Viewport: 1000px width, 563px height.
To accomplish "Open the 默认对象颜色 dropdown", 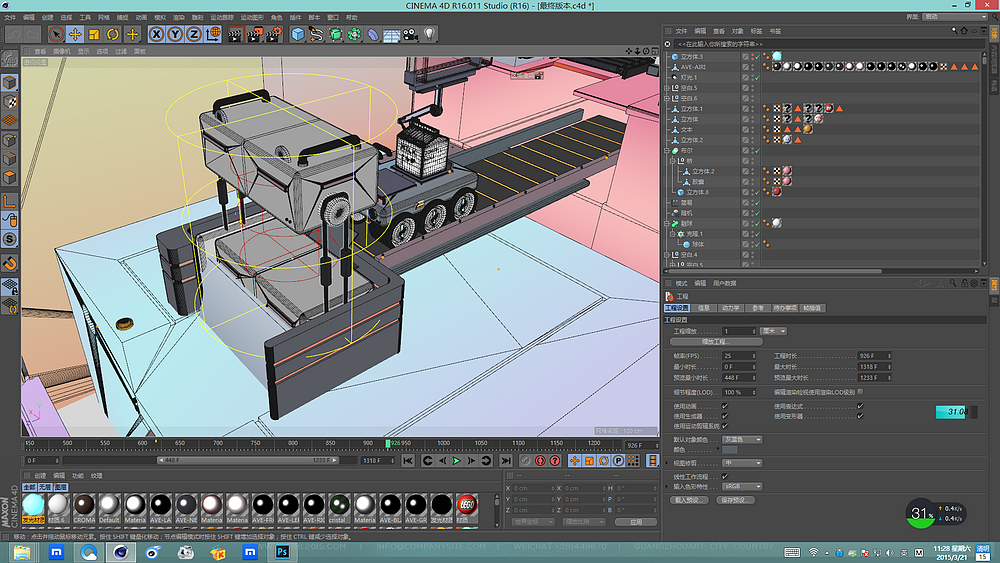I will coord(742,439).
